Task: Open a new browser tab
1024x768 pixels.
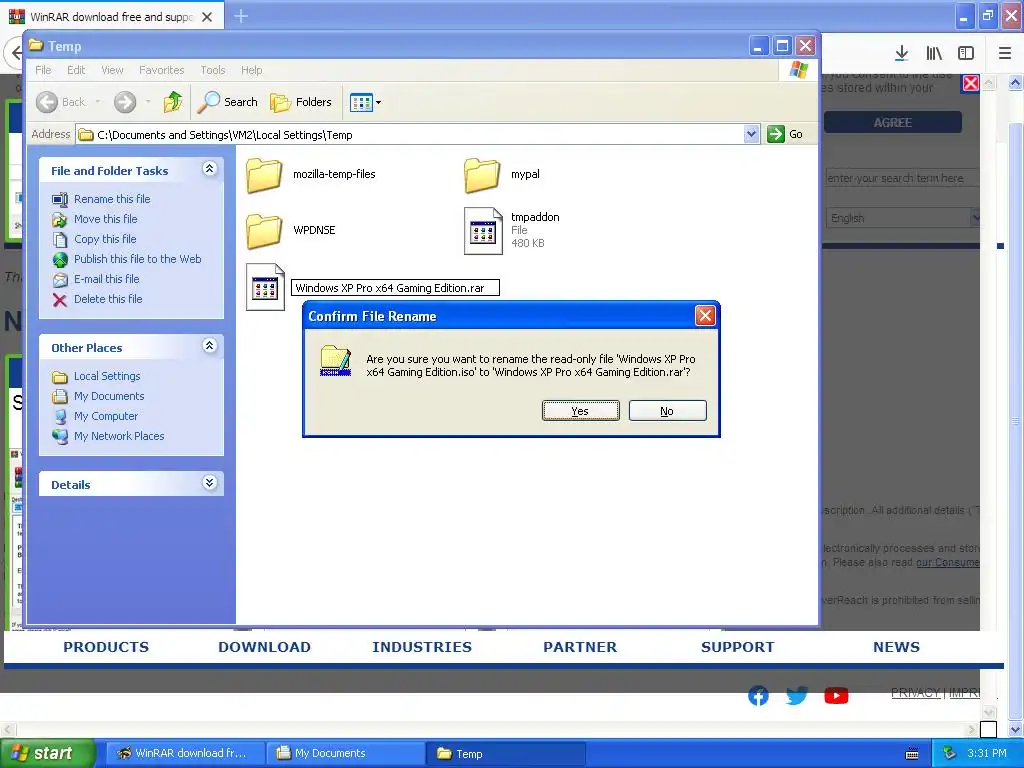Action: (241, 16)
